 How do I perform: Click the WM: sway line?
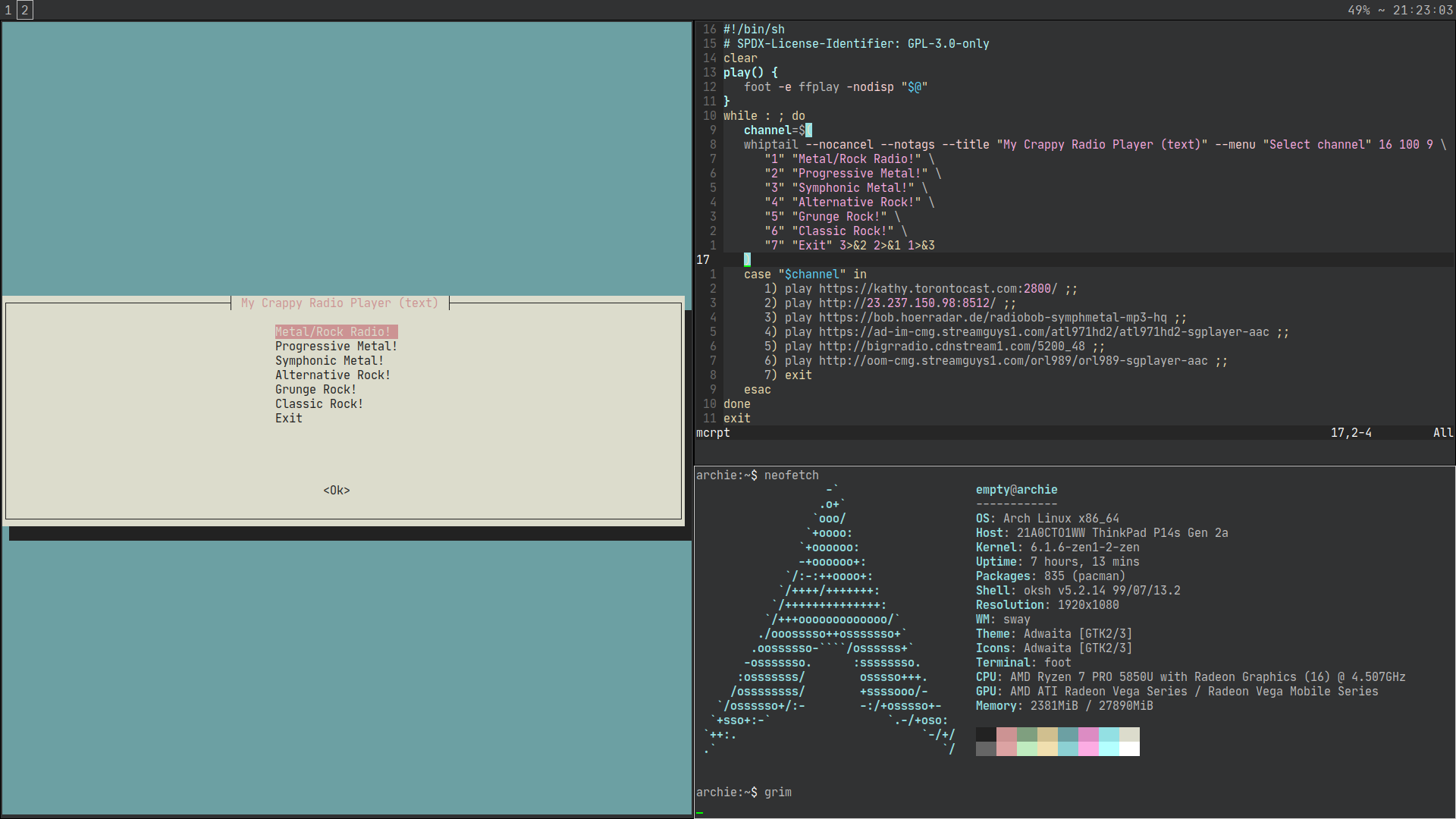click(x=1003, y=620)
